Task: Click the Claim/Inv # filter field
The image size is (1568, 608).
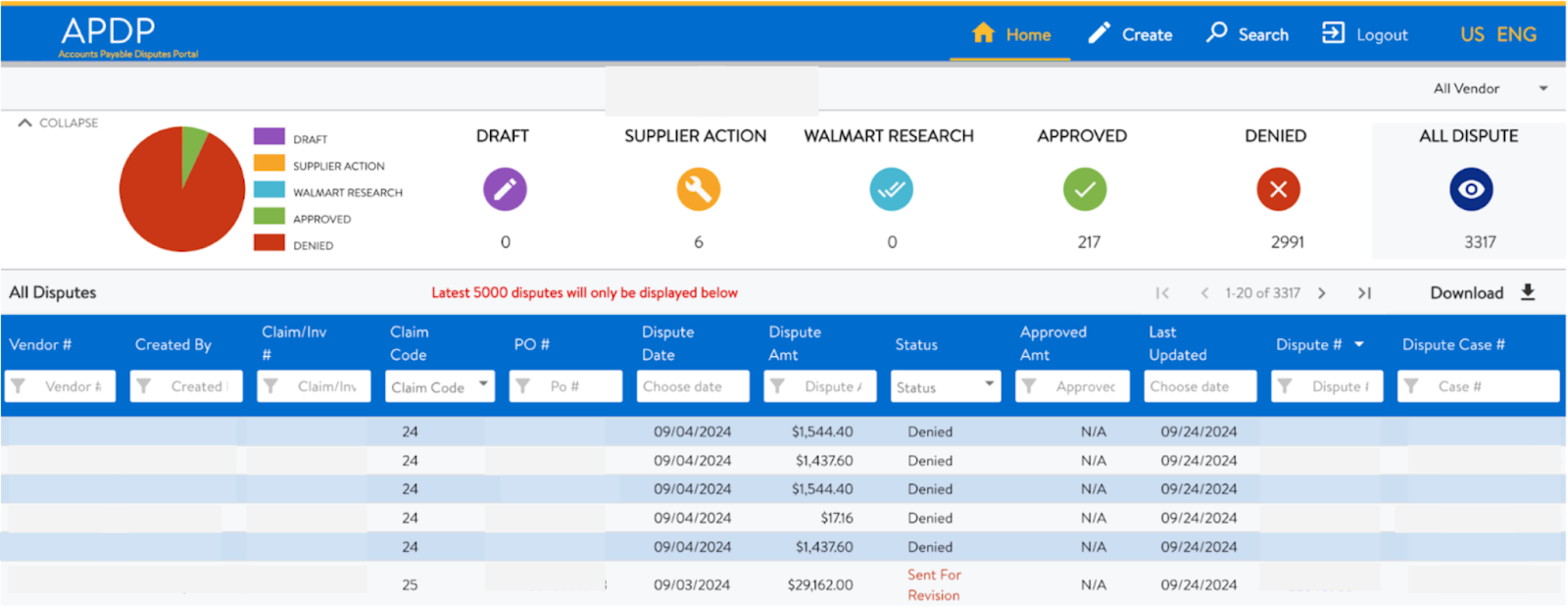Action: (x=314, y=386)
